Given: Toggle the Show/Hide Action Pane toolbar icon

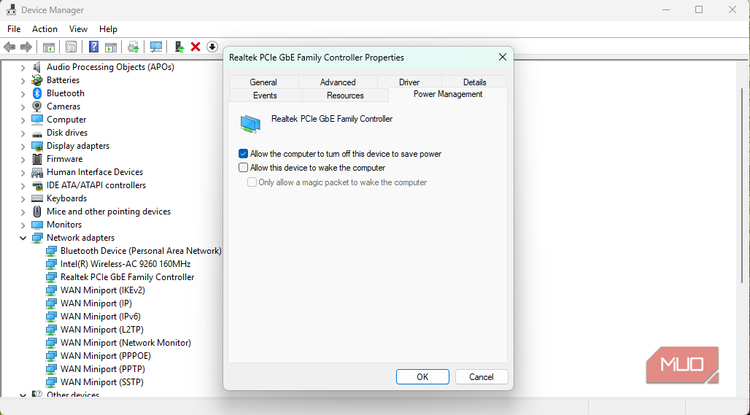Looking at the screenshot, I should (x=111, y=47).
